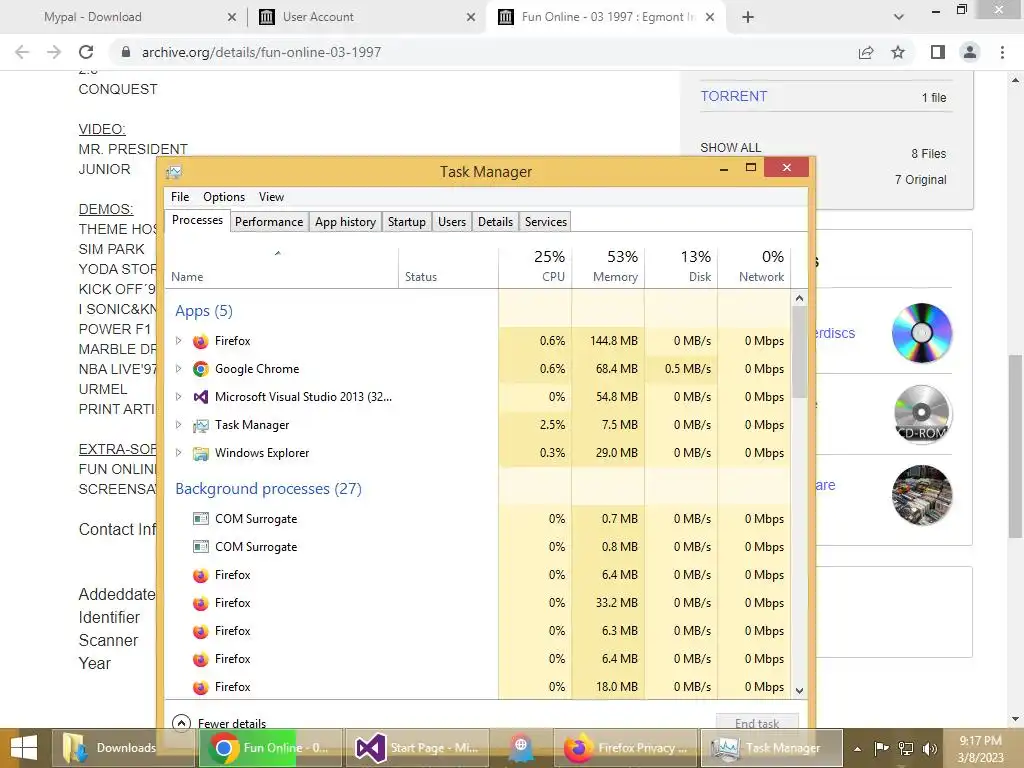Expand the Google Chrome process group

pos(178,369)
